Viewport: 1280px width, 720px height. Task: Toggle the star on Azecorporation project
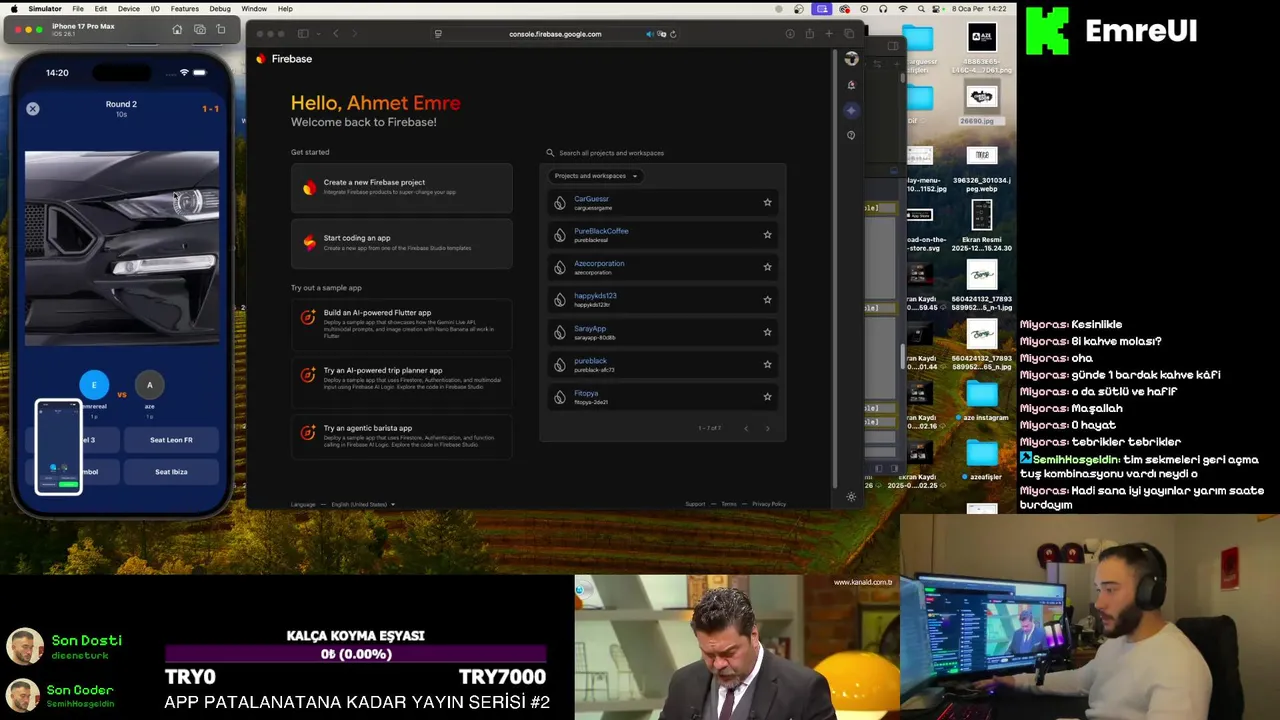(767, 267)
